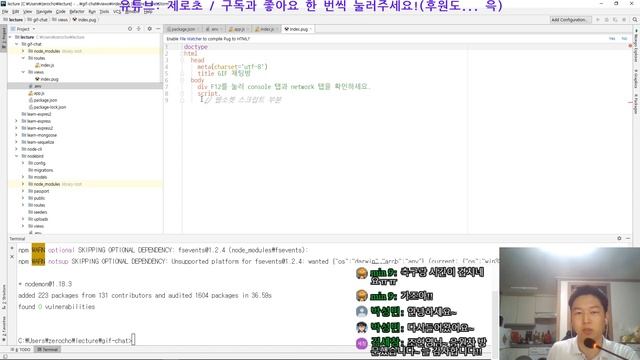Click the File Watcher link in the banner

[x=192, y=39]
